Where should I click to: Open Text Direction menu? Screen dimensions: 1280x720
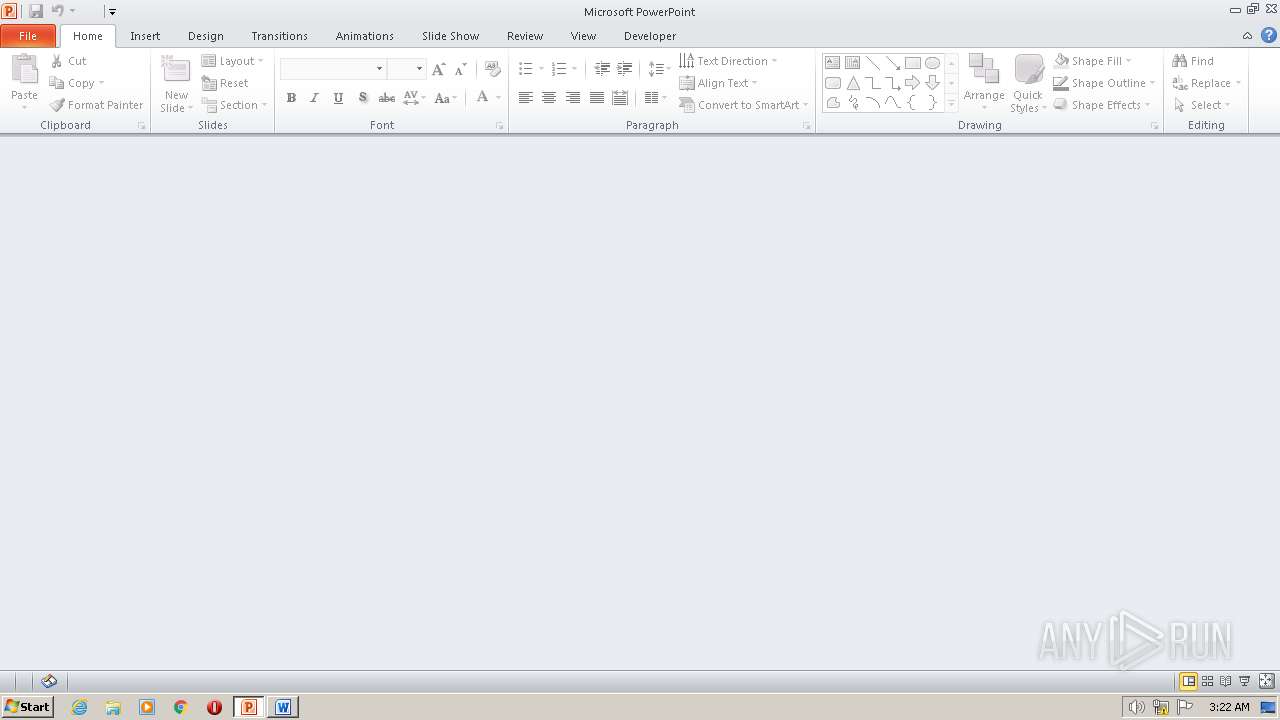[x=728, y=61]
